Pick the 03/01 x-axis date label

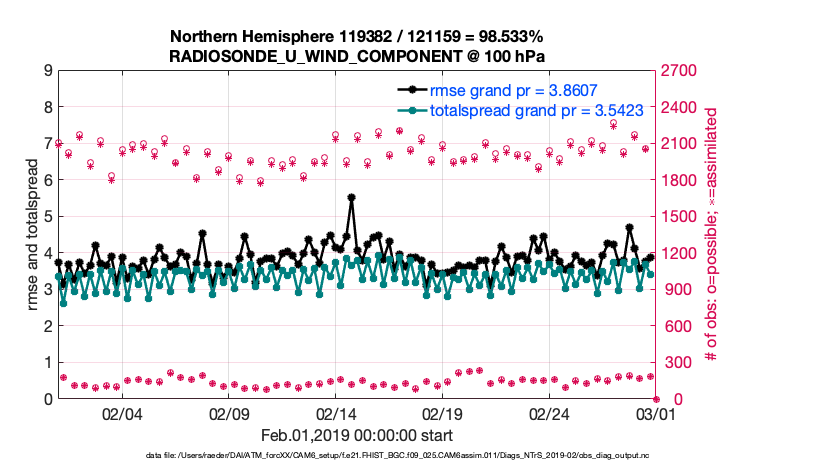pyautogui.click(x=654, y=414)
